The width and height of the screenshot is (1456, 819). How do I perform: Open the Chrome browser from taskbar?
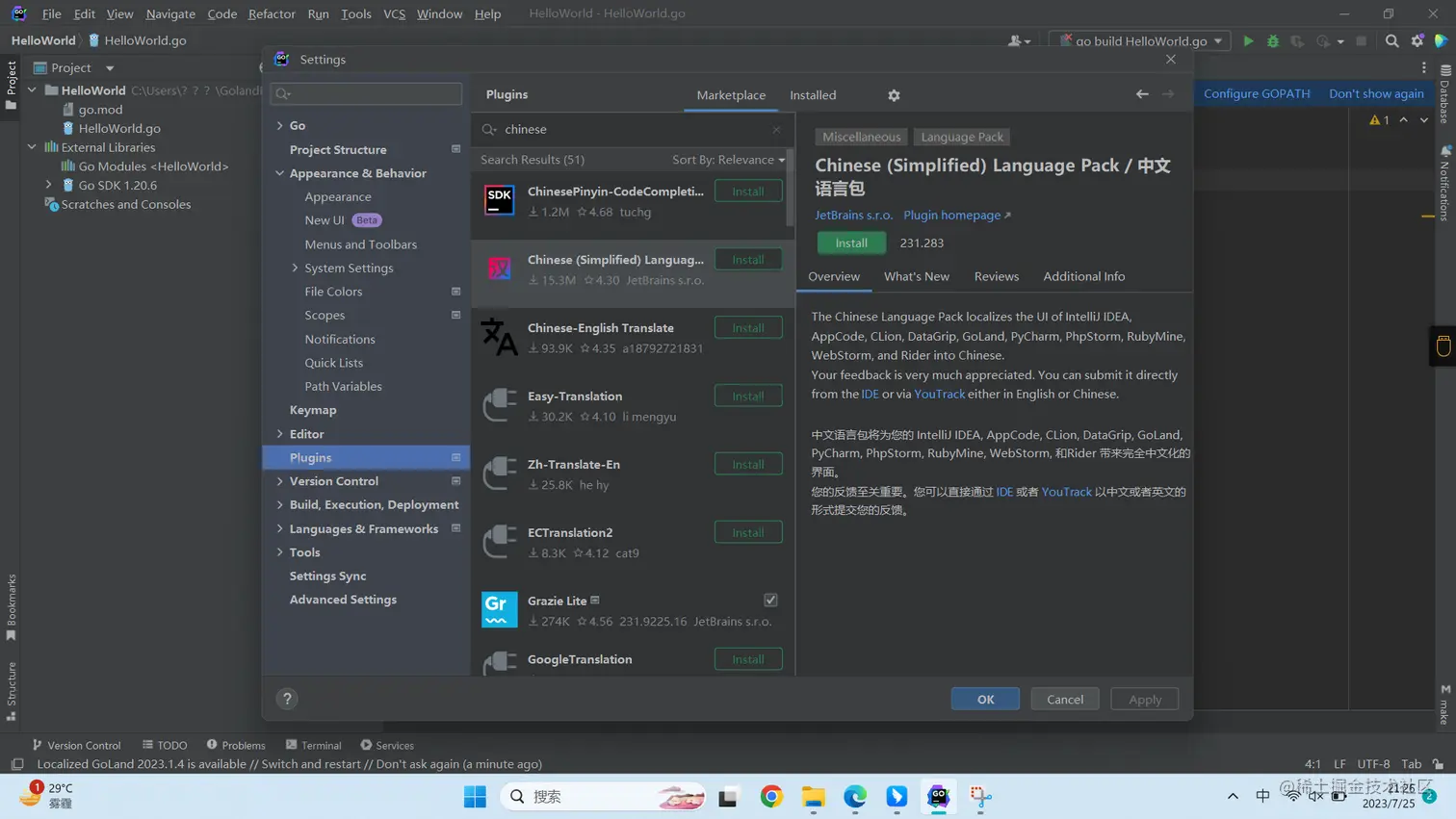click(x=771, y=797)
